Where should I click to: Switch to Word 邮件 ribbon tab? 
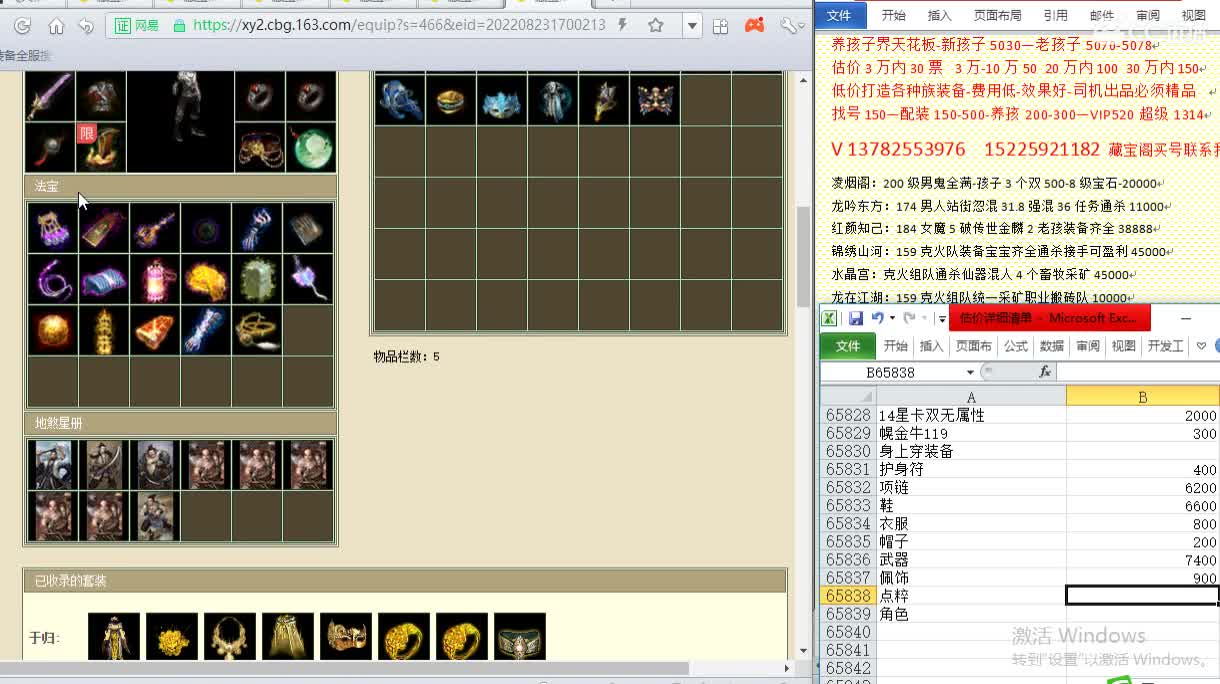click(1101, 15)
